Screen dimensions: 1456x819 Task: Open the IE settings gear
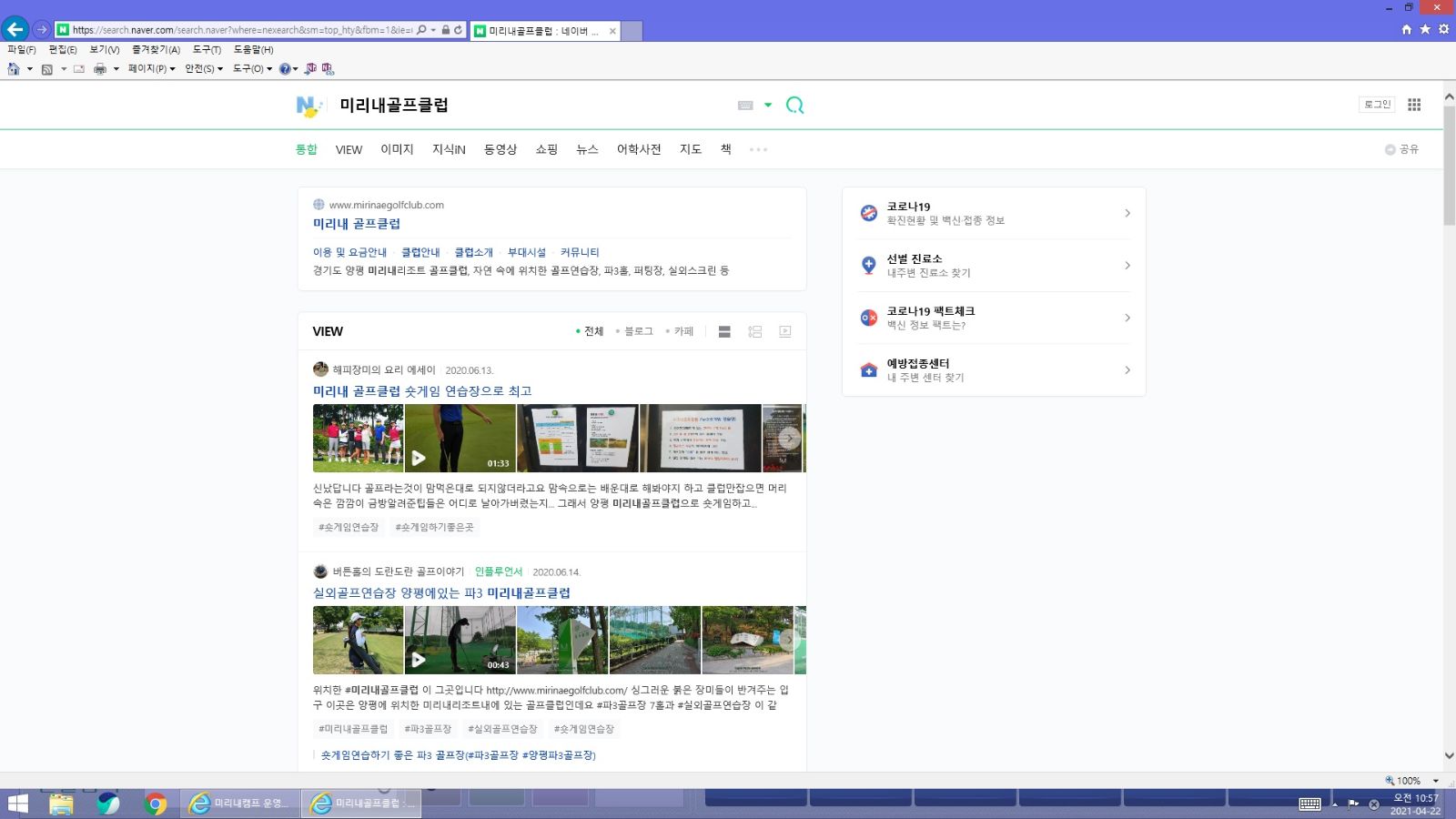1443,29
